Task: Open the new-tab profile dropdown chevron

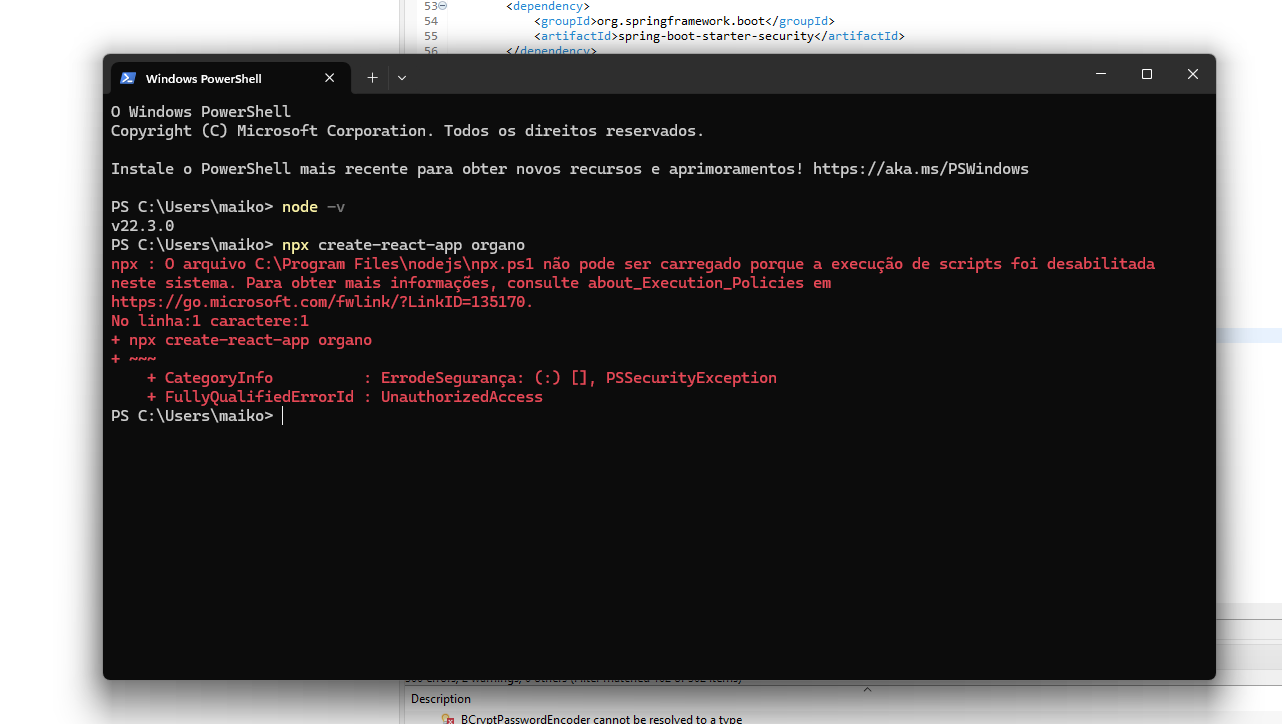Action: (x=402, y=78)
